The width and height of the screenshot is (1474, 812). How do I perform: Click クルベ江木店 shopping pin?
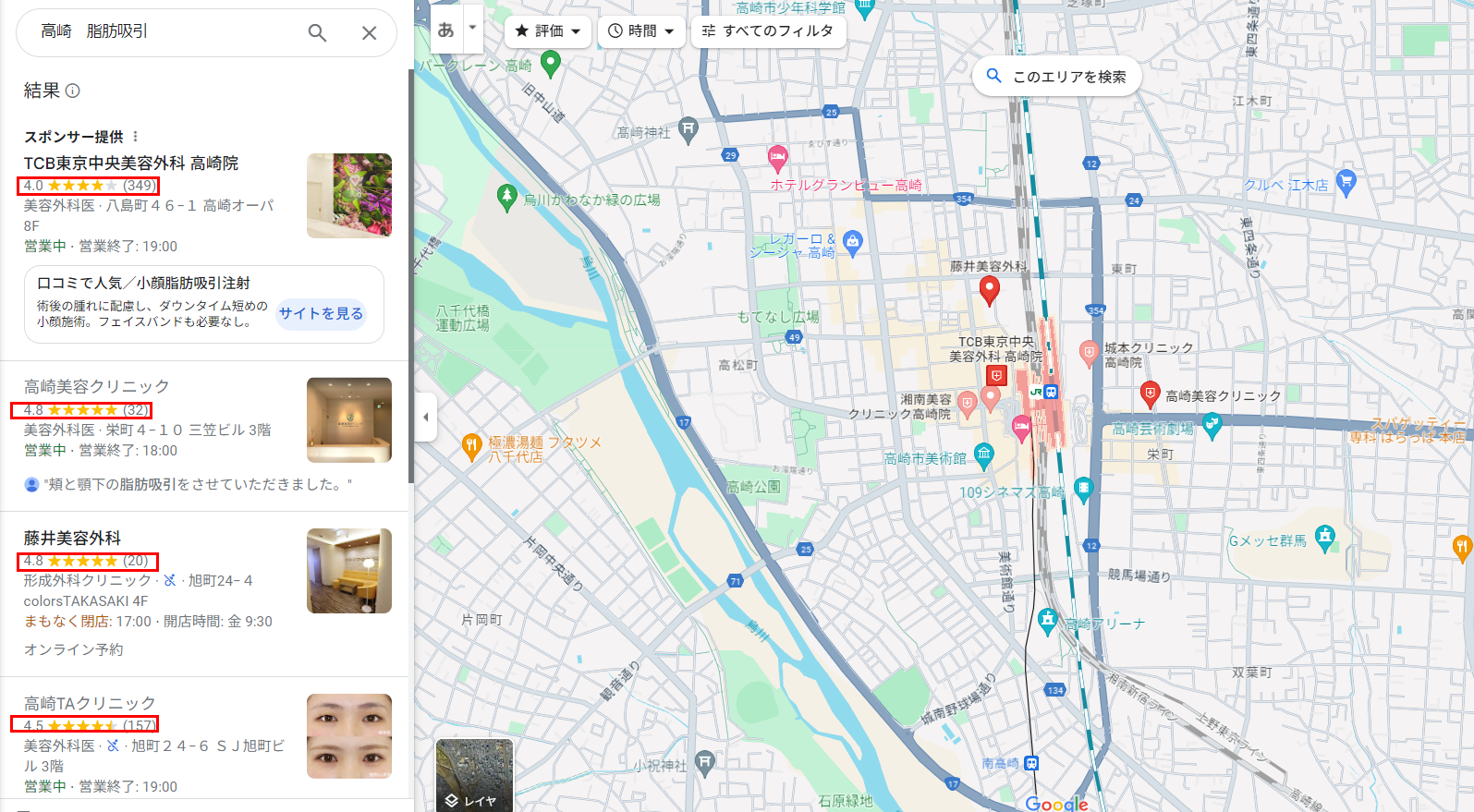click(x=1346, y=181)
